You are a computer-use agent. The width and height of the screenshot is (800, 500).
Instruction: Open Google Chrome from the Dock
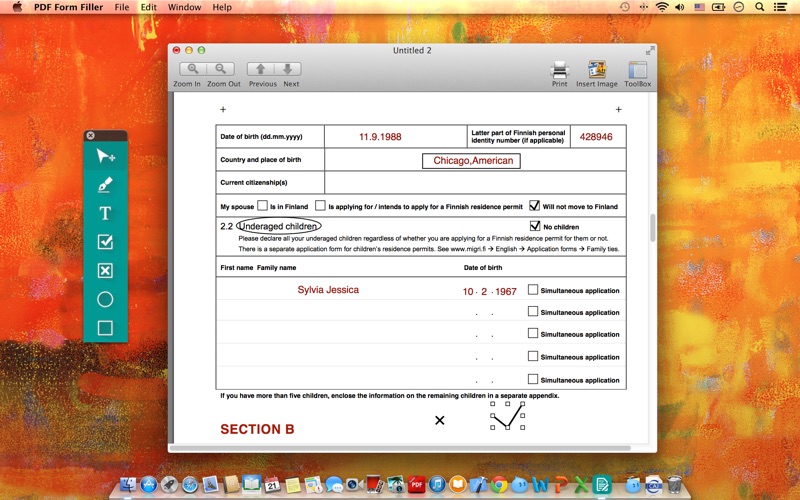499,484
